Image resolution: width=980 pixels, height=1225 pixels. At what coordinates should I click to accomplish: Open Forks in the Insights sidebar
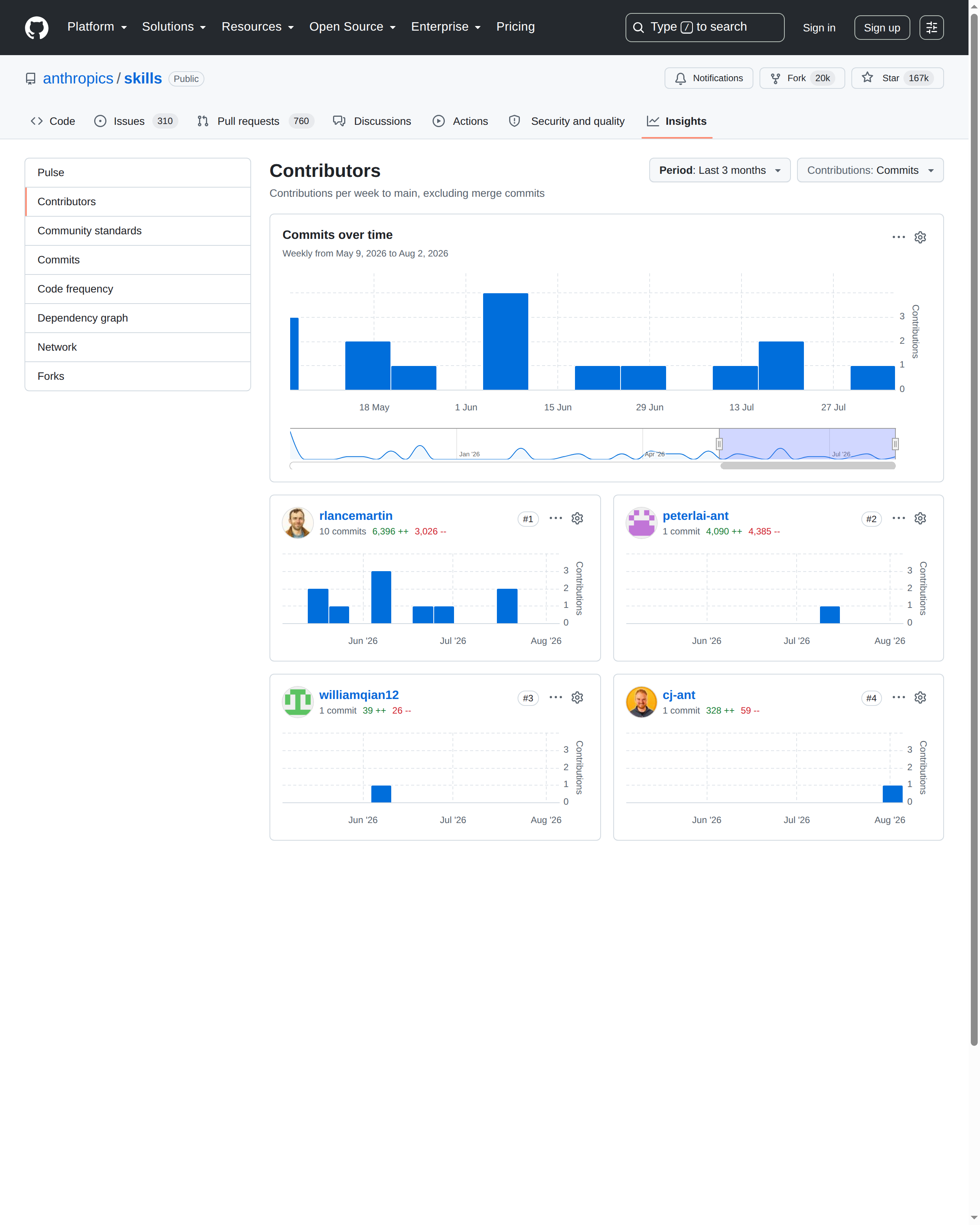pos(137,376)
